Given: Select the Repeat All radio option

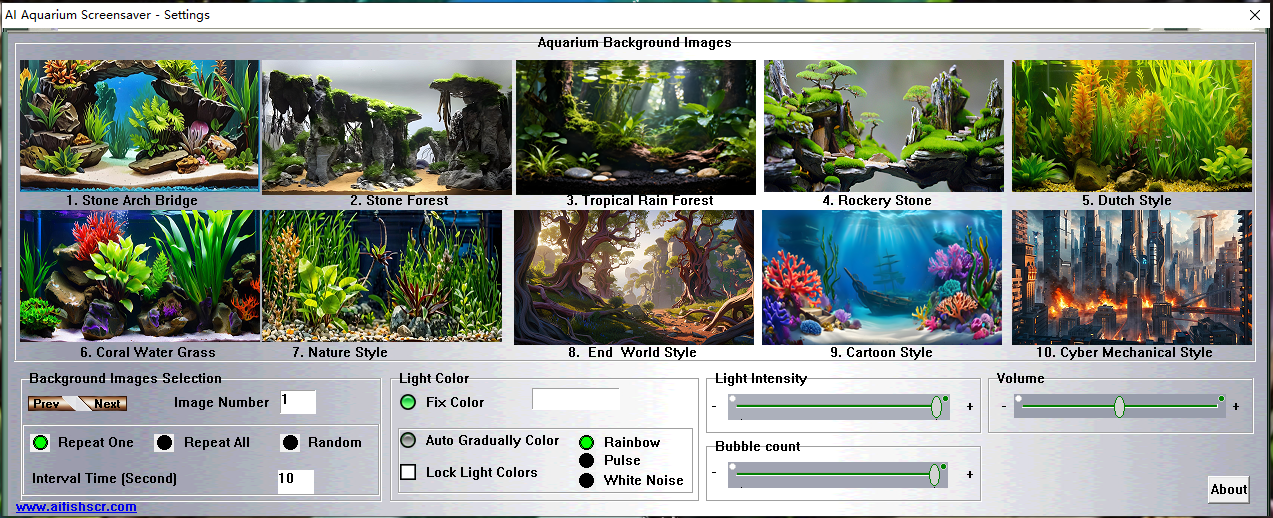Looking at the screenshot, I should 165,442.
